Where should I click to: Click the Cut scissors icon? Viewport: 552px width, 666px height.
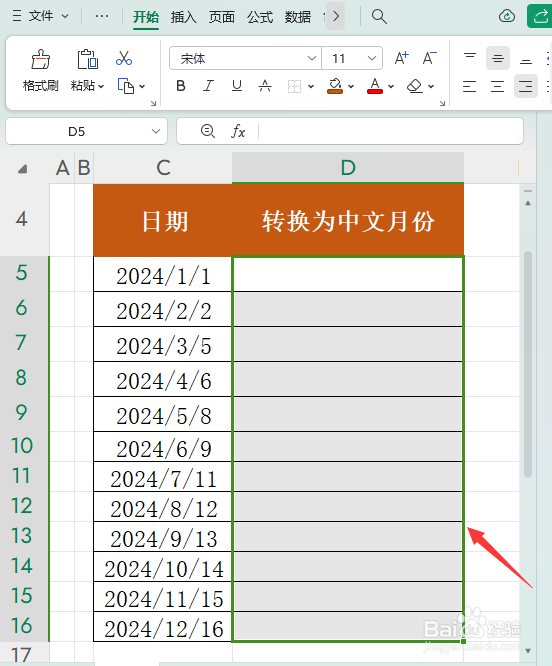(124, 58)
